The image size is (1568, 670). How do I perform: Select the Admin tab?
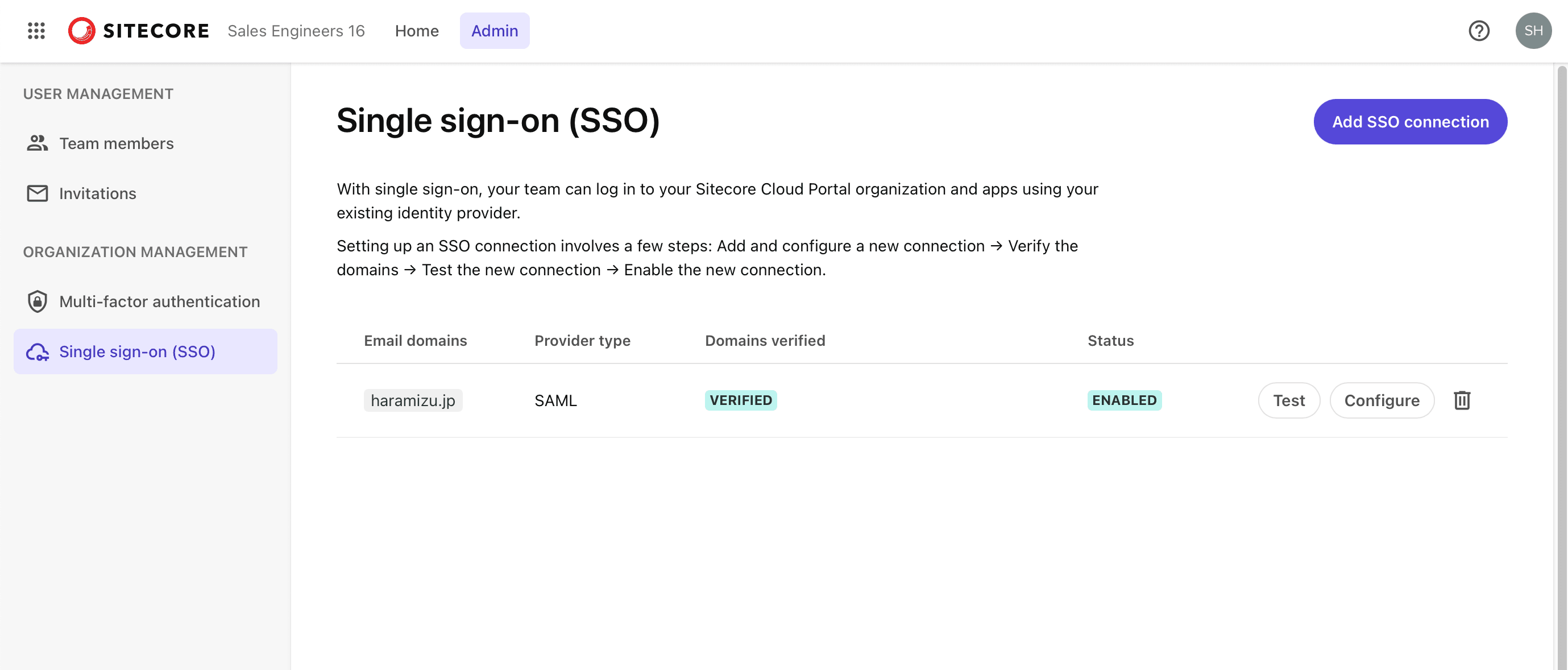click(494, 31)
